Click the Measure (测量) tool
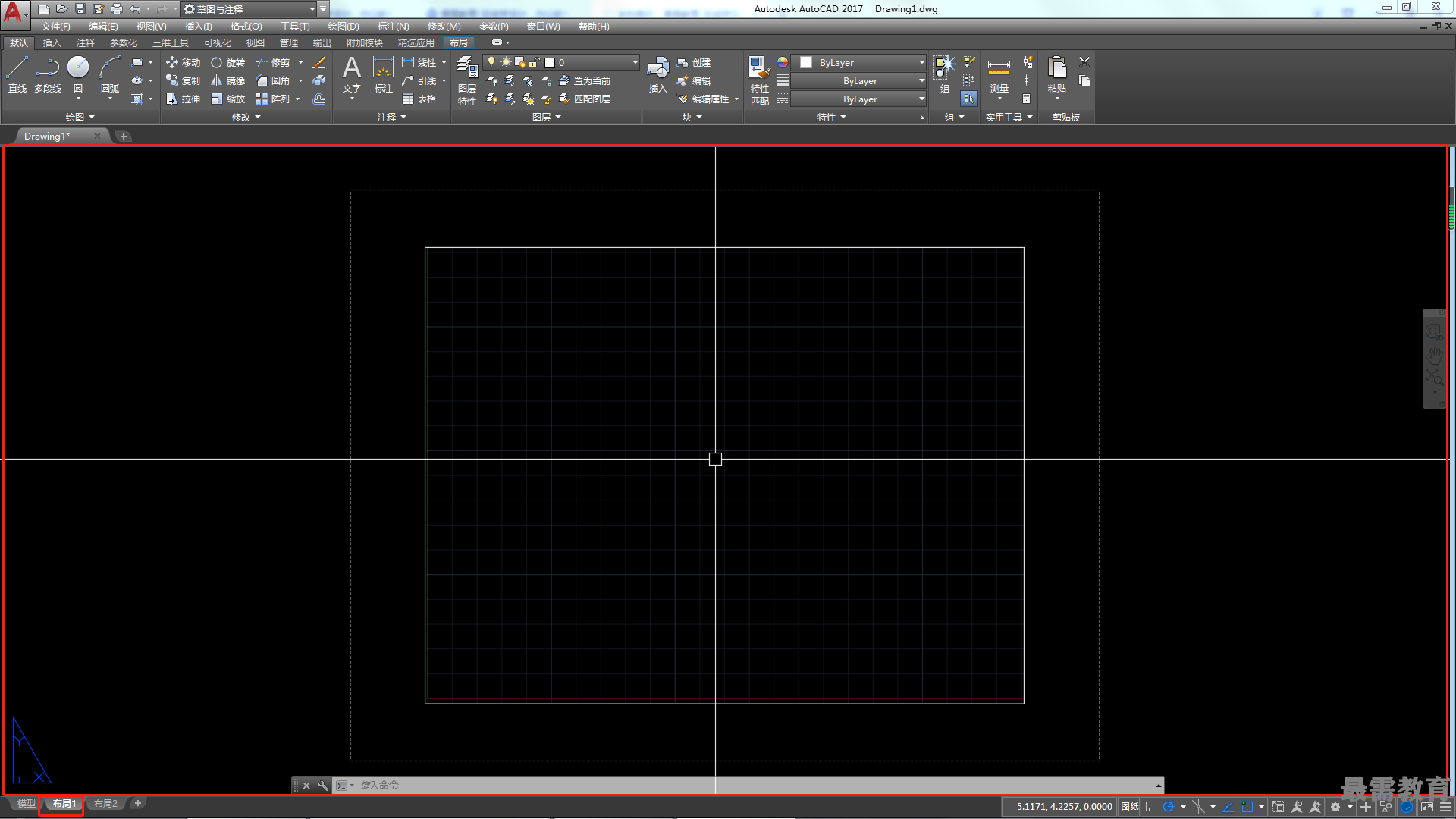 tap(999, 74)
